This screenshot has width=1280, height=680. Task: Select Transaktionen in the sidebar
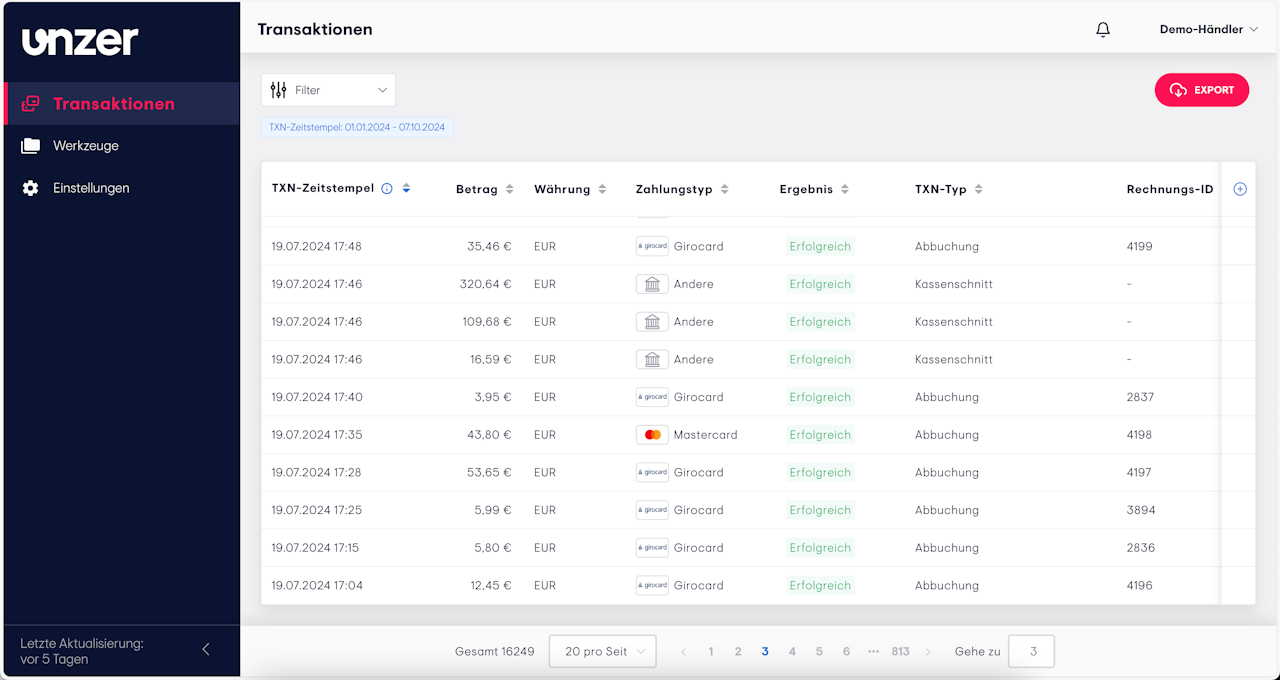click(x=113, y=104)
